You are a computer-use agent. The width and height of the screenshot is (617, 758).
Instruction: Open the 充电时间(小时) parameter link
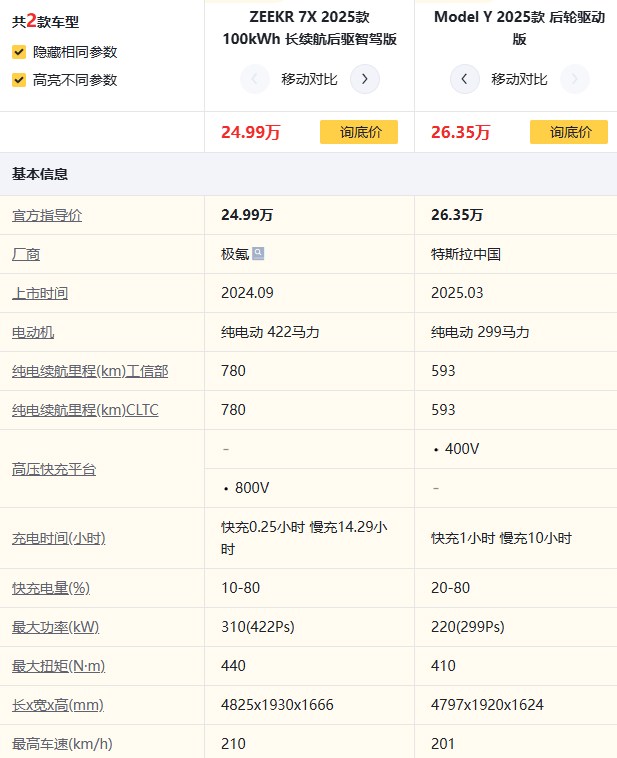pos(59,538)
